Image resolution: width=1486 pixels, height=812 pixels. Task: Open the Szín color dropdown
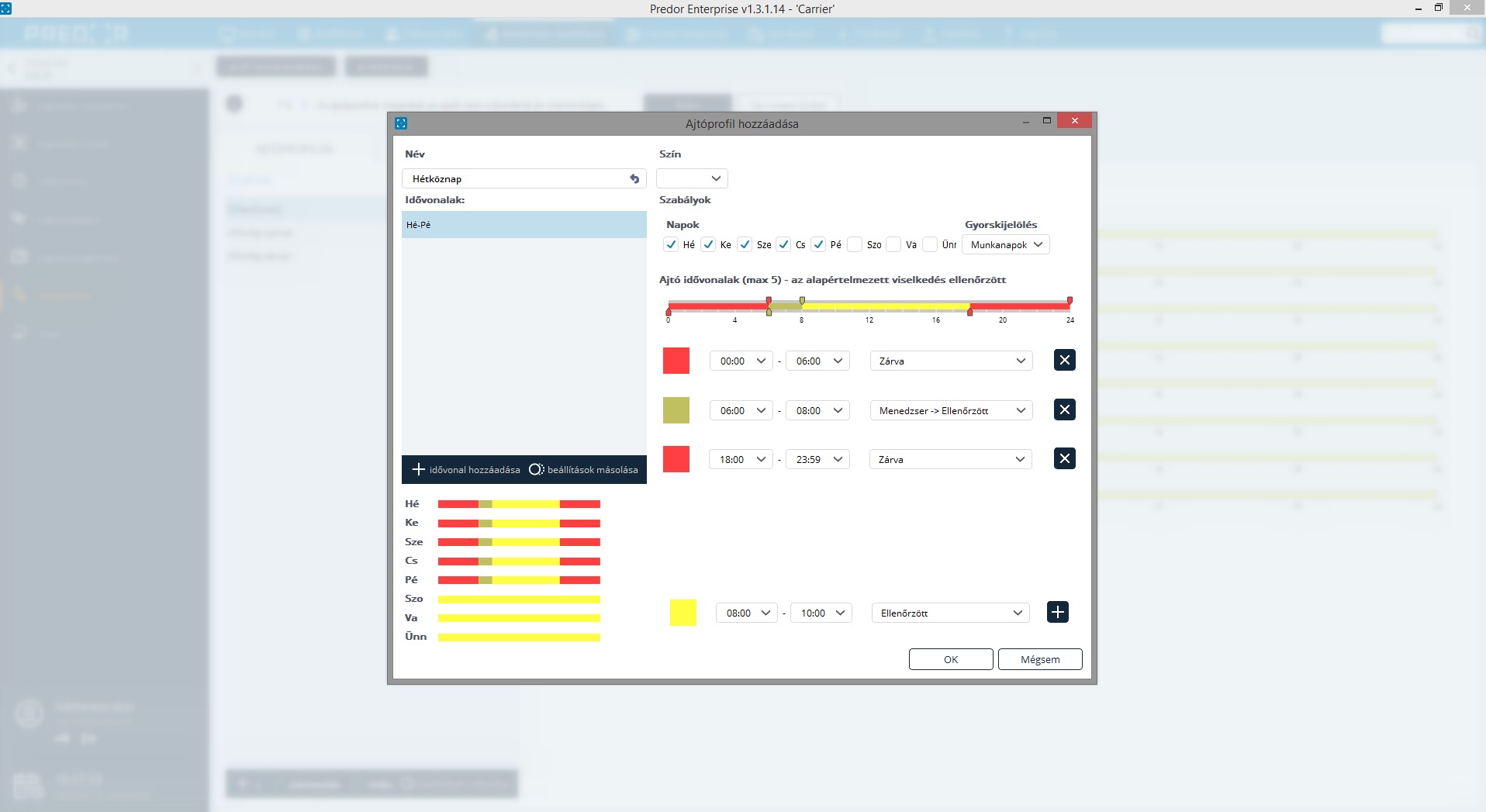[692, 178]
